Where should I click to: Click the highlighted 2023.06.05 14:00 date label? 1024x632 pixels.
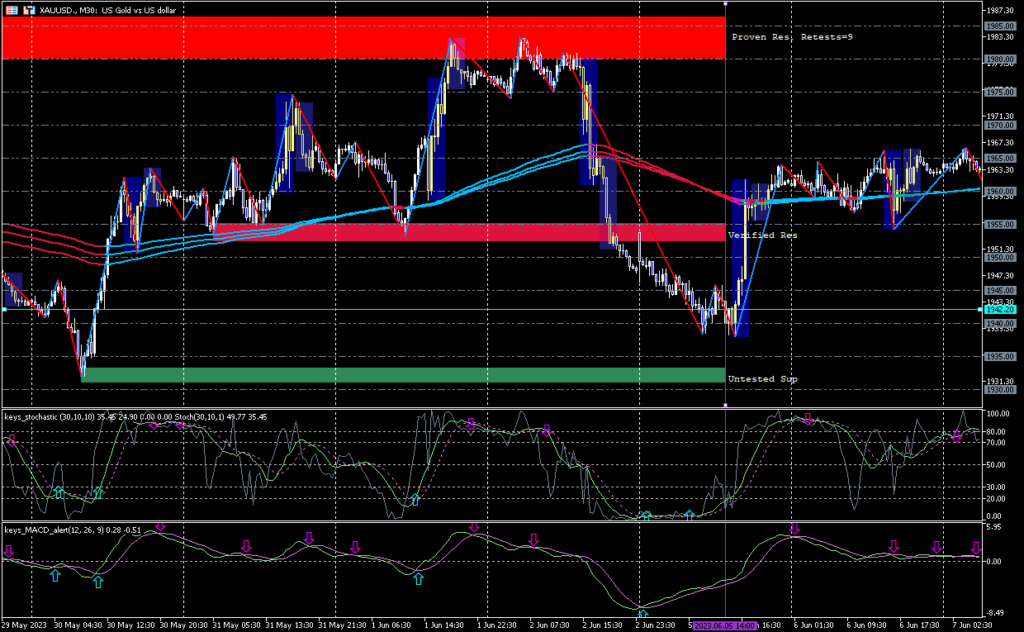pyautogui.click(x=725, y=624)
